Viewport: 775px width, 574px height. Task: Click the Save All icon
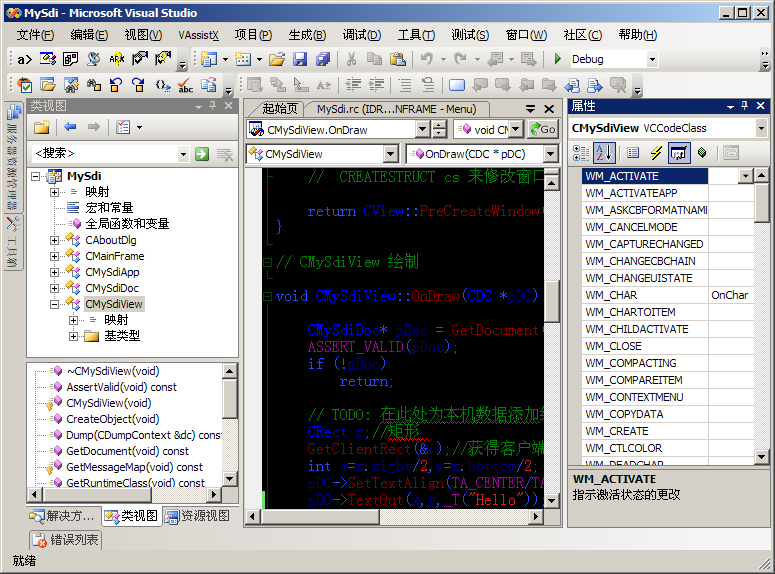[x=323, y=59]
